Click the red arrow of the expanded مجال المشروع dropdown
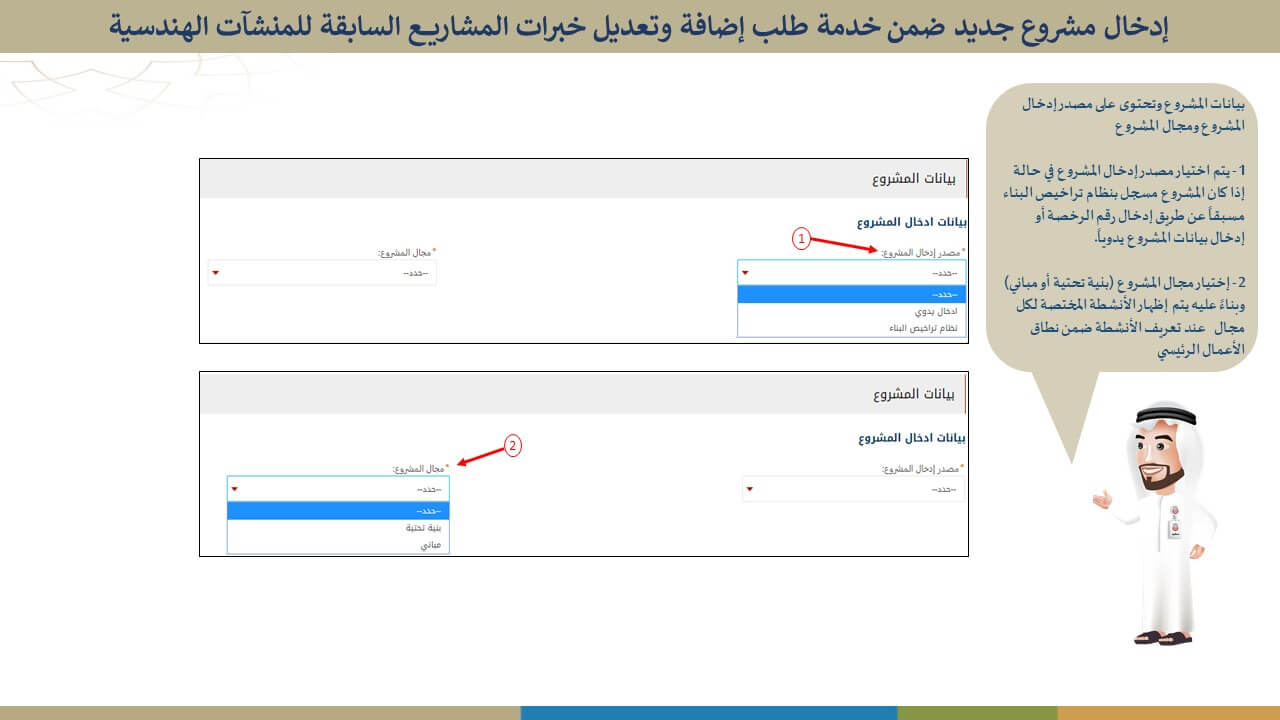 235,489
